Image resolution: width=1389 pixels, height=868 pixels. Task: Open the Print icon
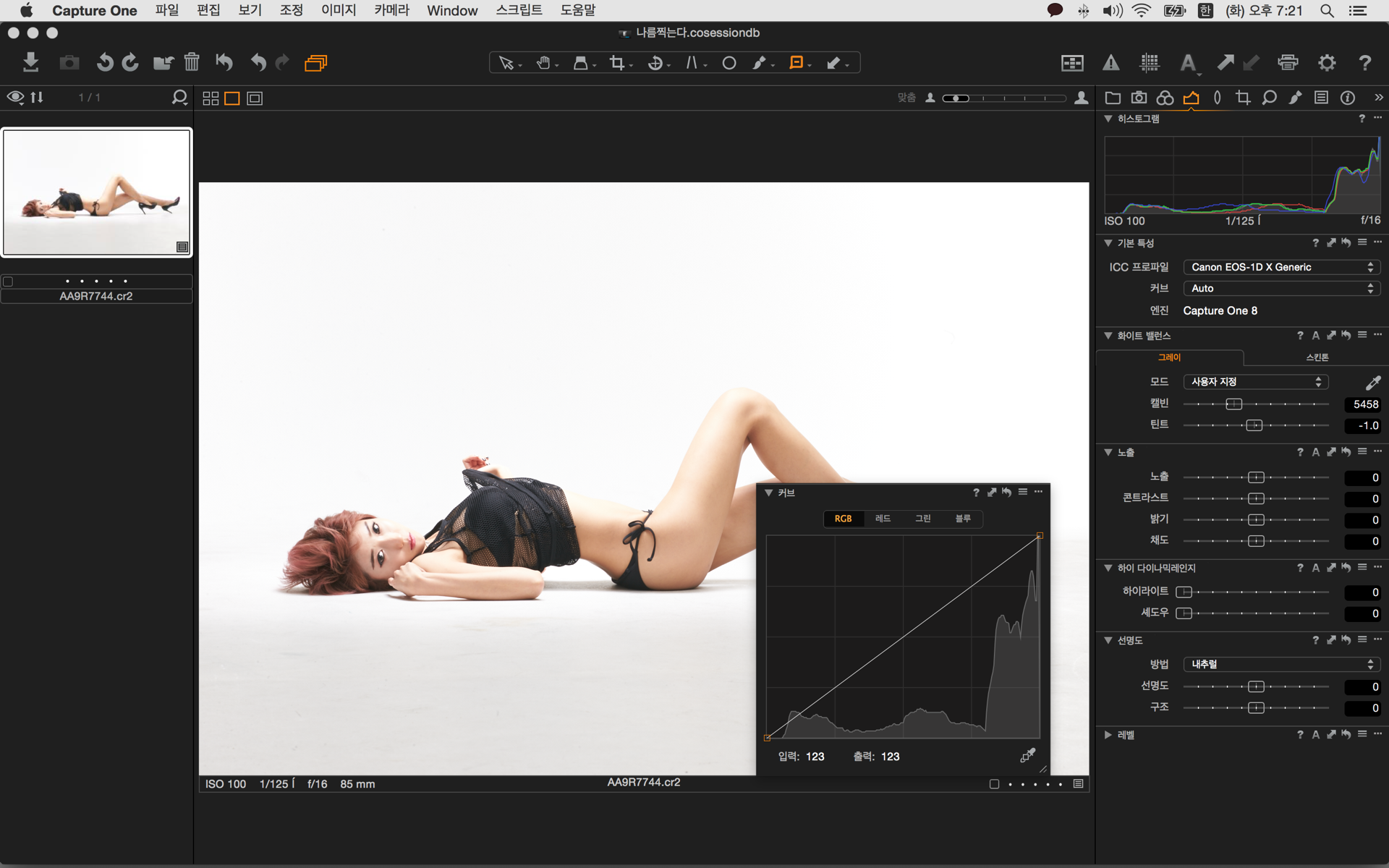tap(1288, 63)
